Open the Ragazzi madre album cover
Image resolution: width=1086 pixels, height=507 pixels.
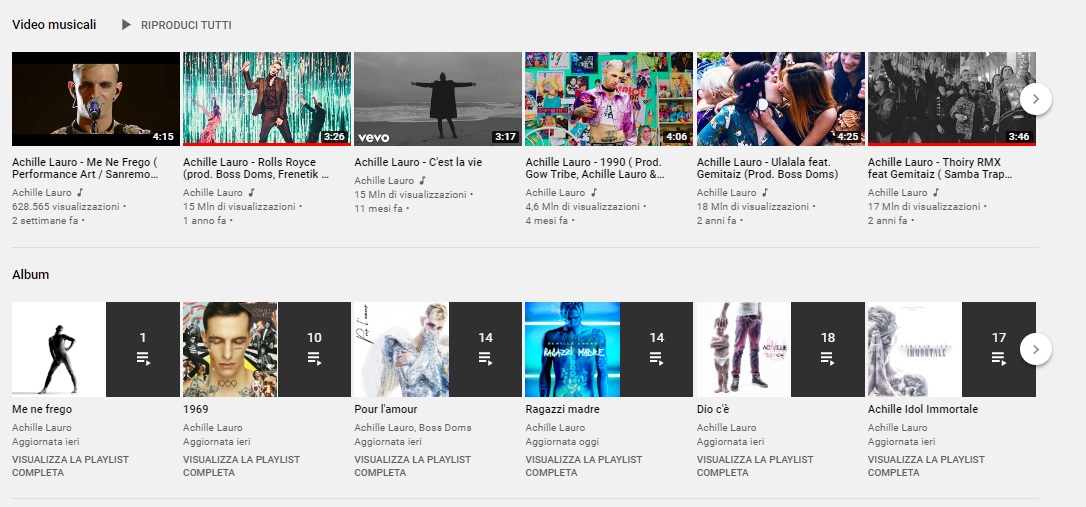(x=572, y=349)
